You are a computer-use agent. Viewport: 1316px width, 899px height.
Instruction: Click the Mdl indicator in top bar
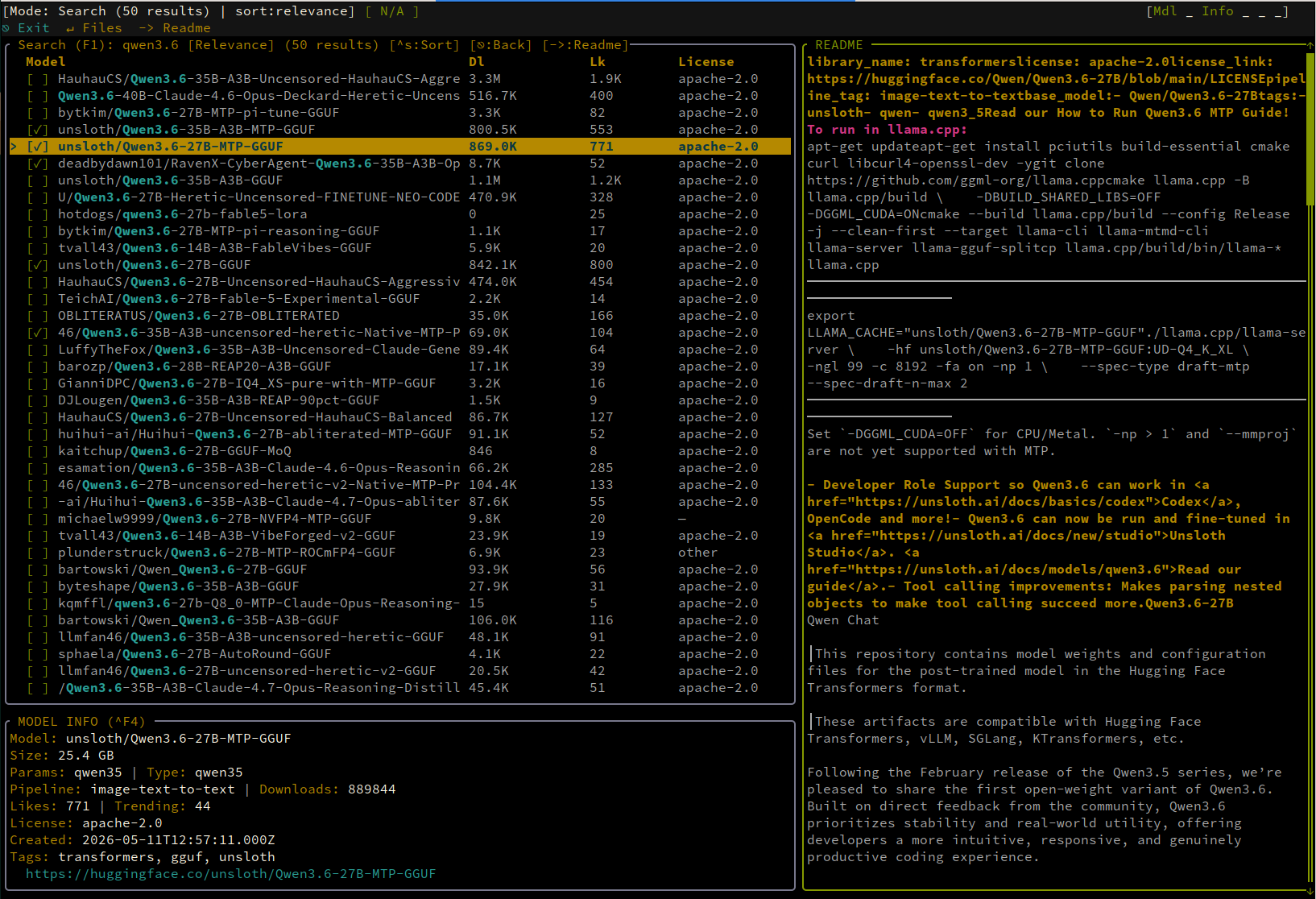tap(1165, 11)
